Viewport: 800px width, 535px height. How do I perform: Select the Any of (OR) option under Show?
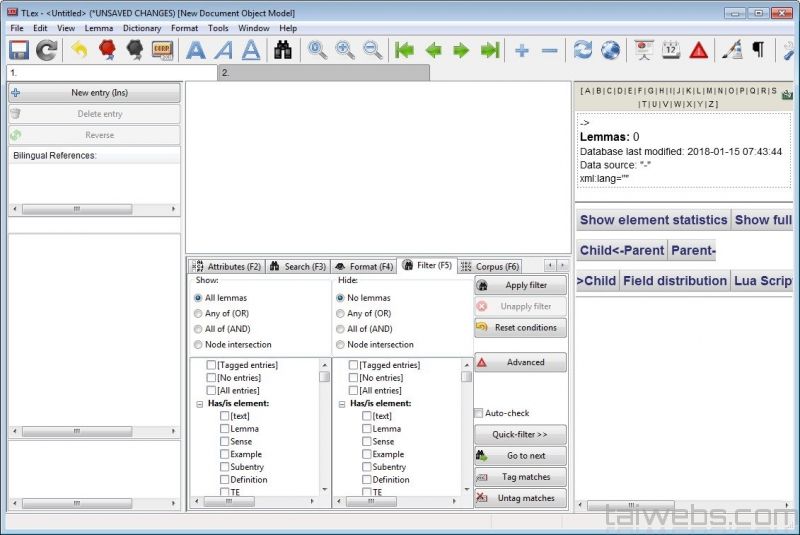(198, 313)
